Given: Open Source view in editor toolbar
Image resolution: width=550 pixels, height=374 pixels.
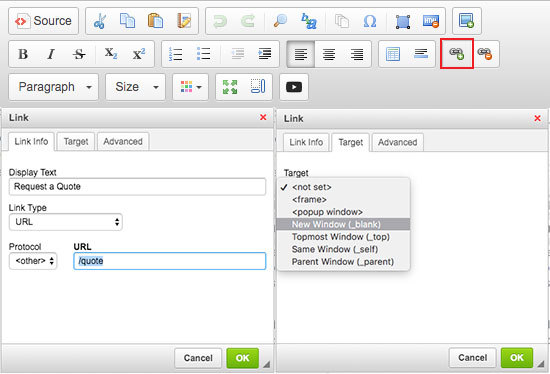Looking at the screenshot, I should 43,21.
